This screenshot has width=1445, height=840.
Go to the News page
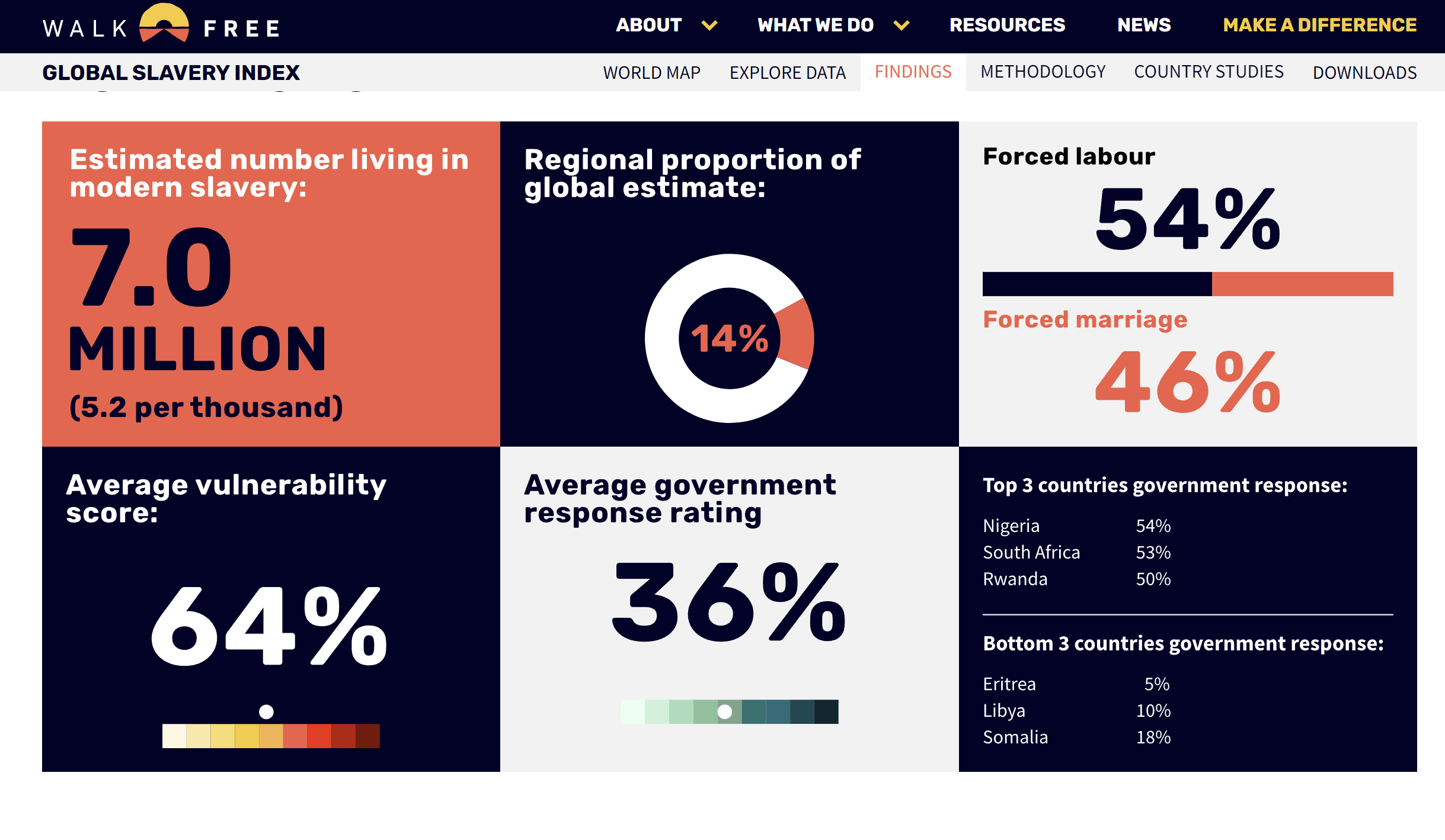pos(1144,25)
